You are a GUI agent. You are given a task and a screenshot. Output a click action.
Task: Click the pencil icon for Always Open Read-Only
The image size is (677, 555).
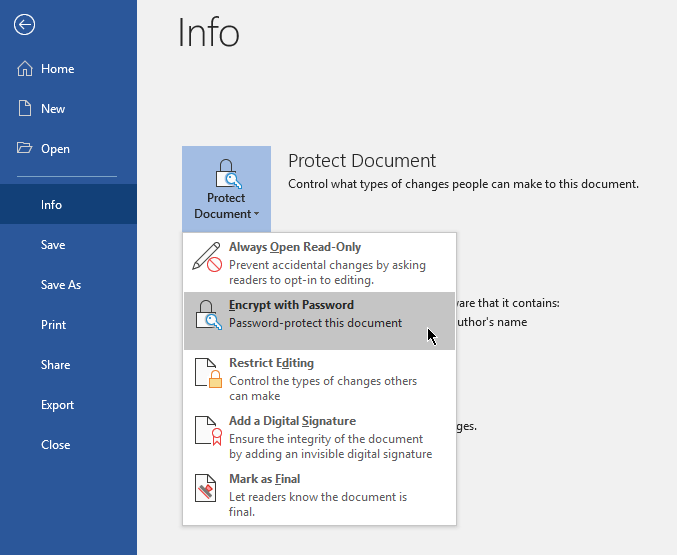coord(207,257)
